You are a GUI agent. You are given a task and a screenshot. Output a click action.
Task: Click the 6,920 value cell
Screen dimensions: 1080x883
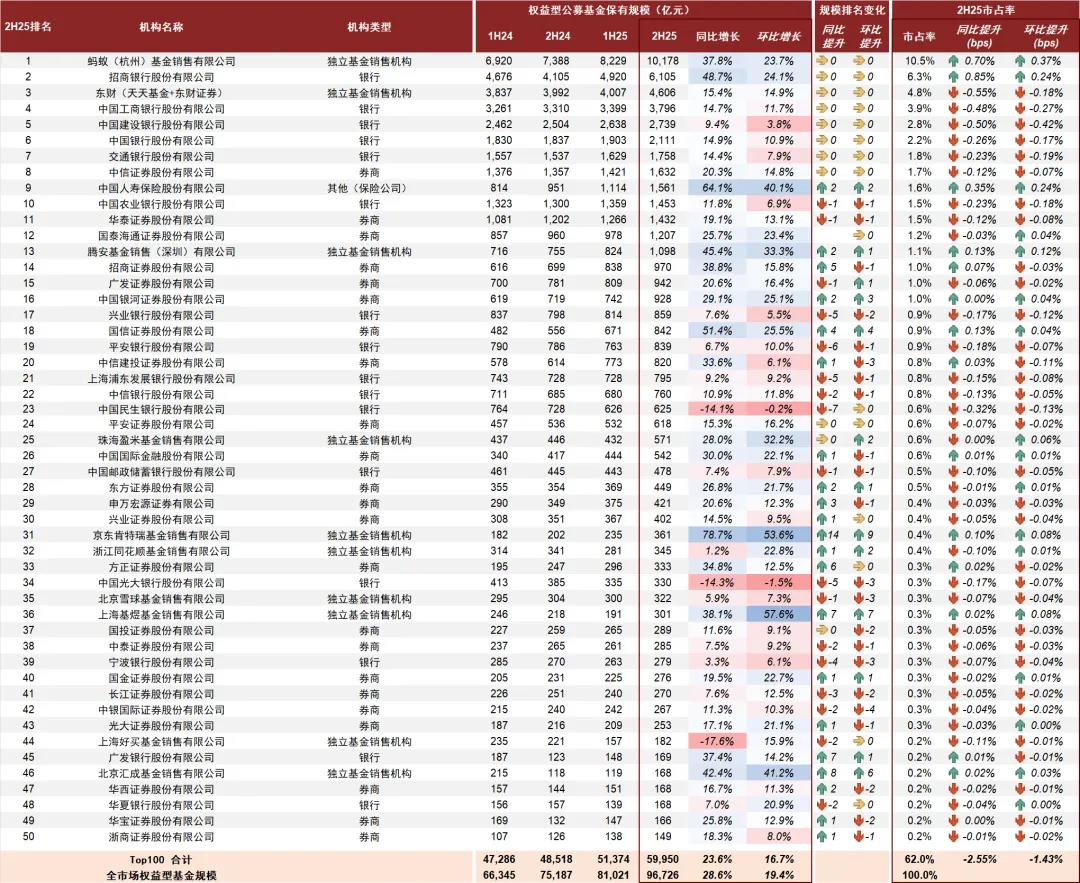(499, 61)
